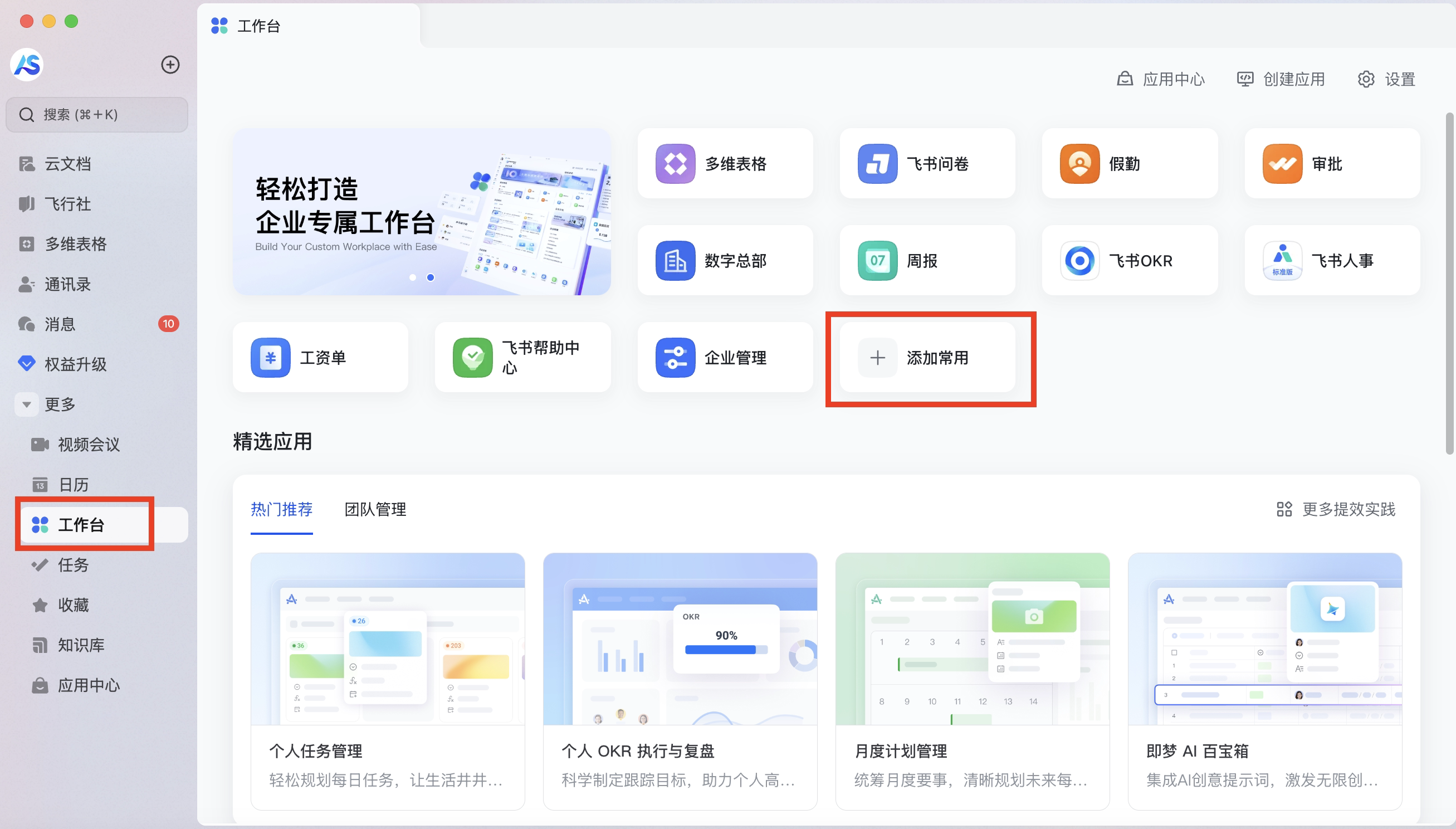Select the second banner carousel dot
The height and width of the screenshot is (829, 1456).
431,277
